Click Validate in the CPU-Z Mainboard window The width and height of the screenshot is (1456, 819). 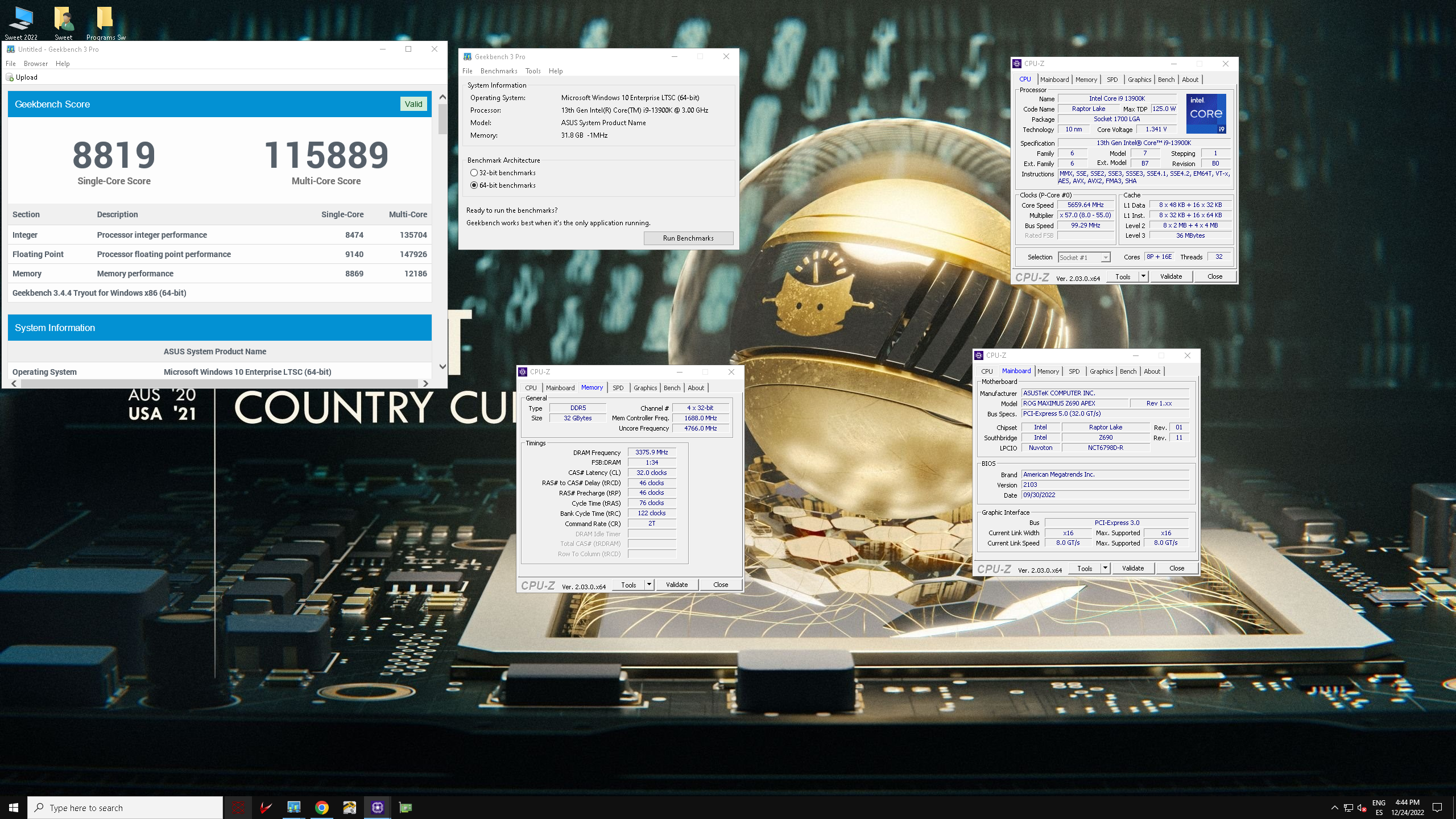click(1133, 568)
